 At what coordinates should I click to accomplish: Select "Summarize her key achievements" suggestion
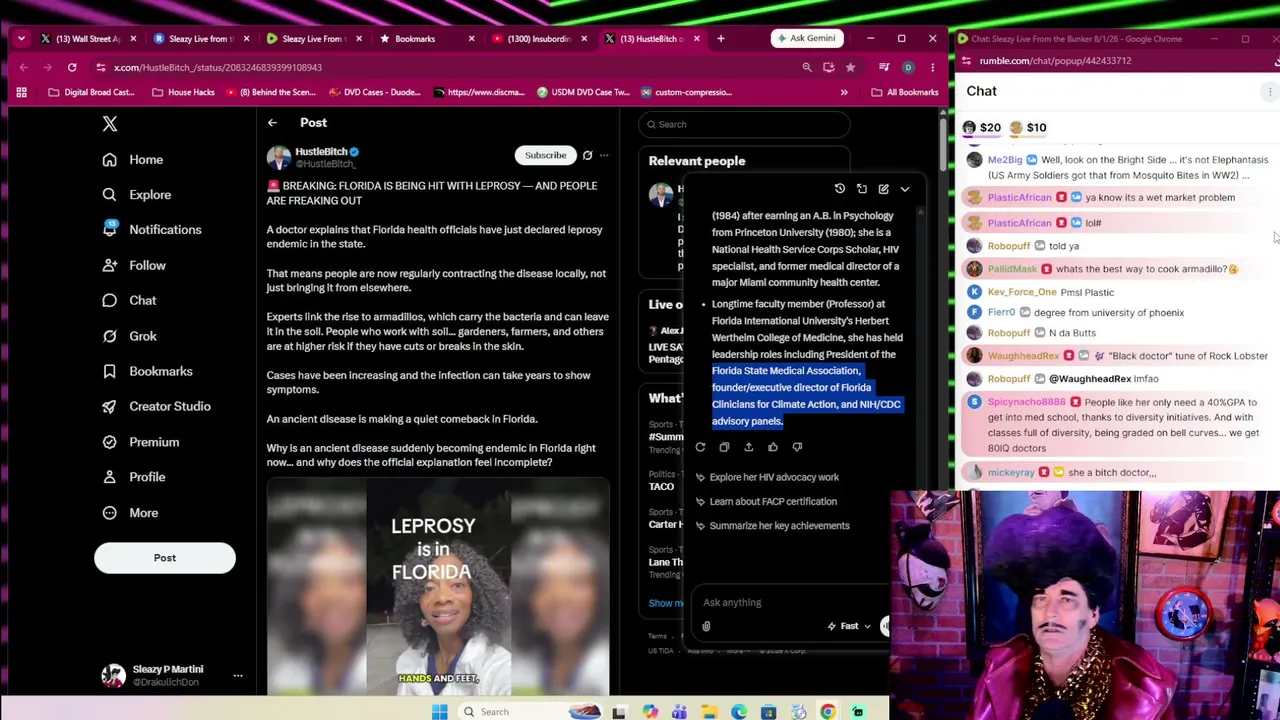pos(771,526)
